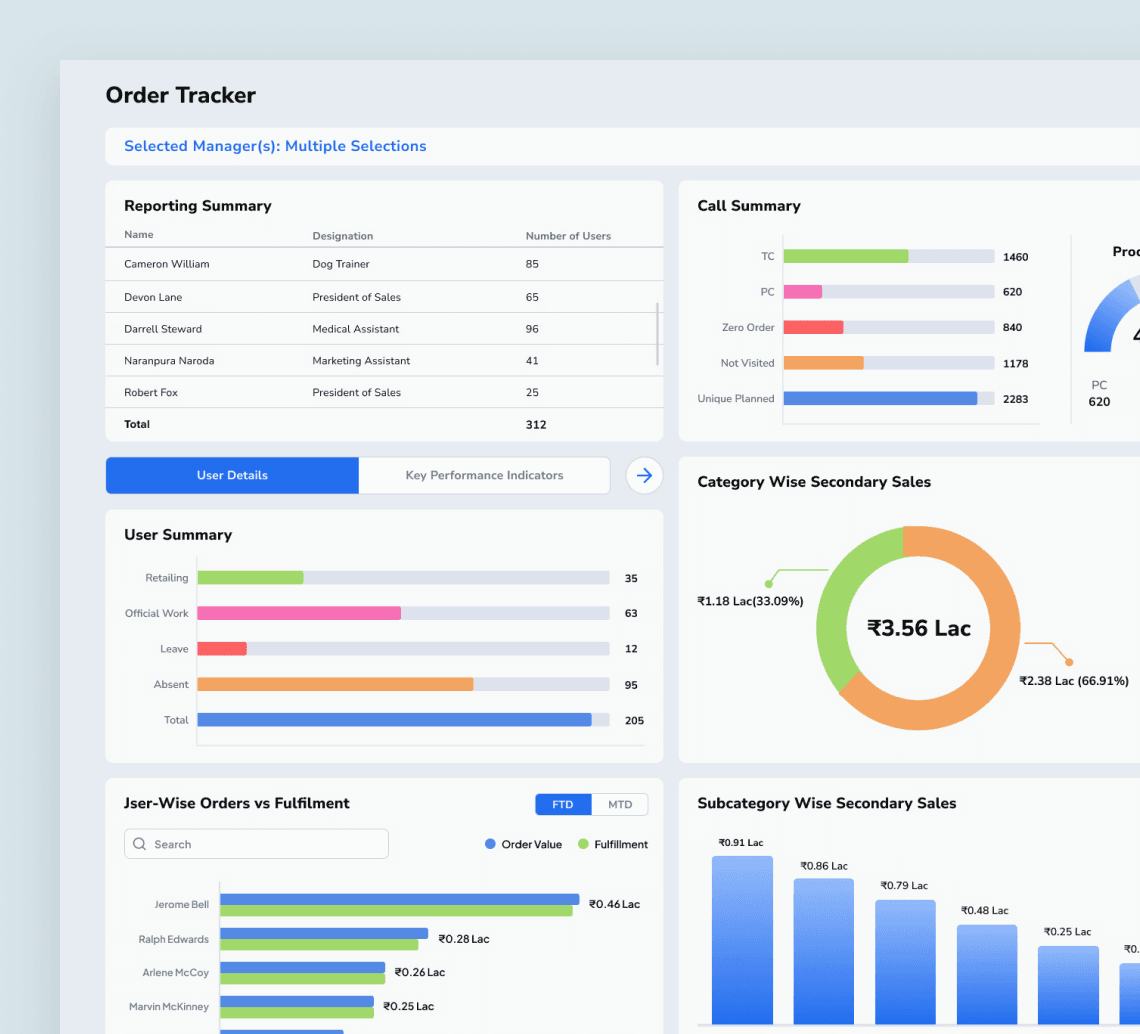Click the PC pink bar in Call Summary
Viewport: 1140px width, 1034px height.
coord(803,292)
